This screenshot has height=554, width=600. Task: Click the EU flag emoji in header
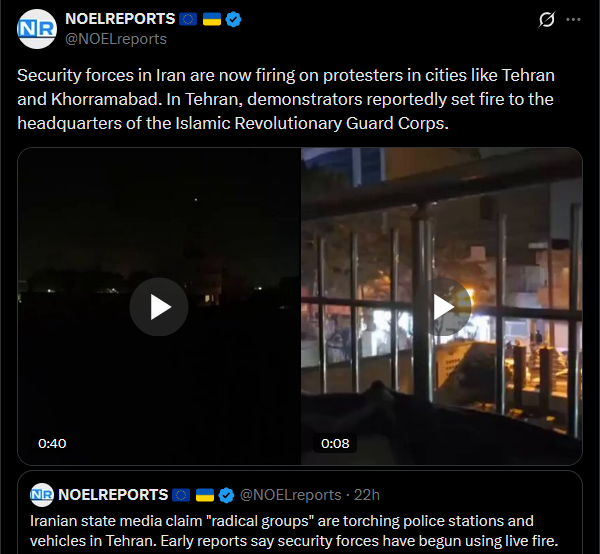pyautogui.click(x=188, y=19)
